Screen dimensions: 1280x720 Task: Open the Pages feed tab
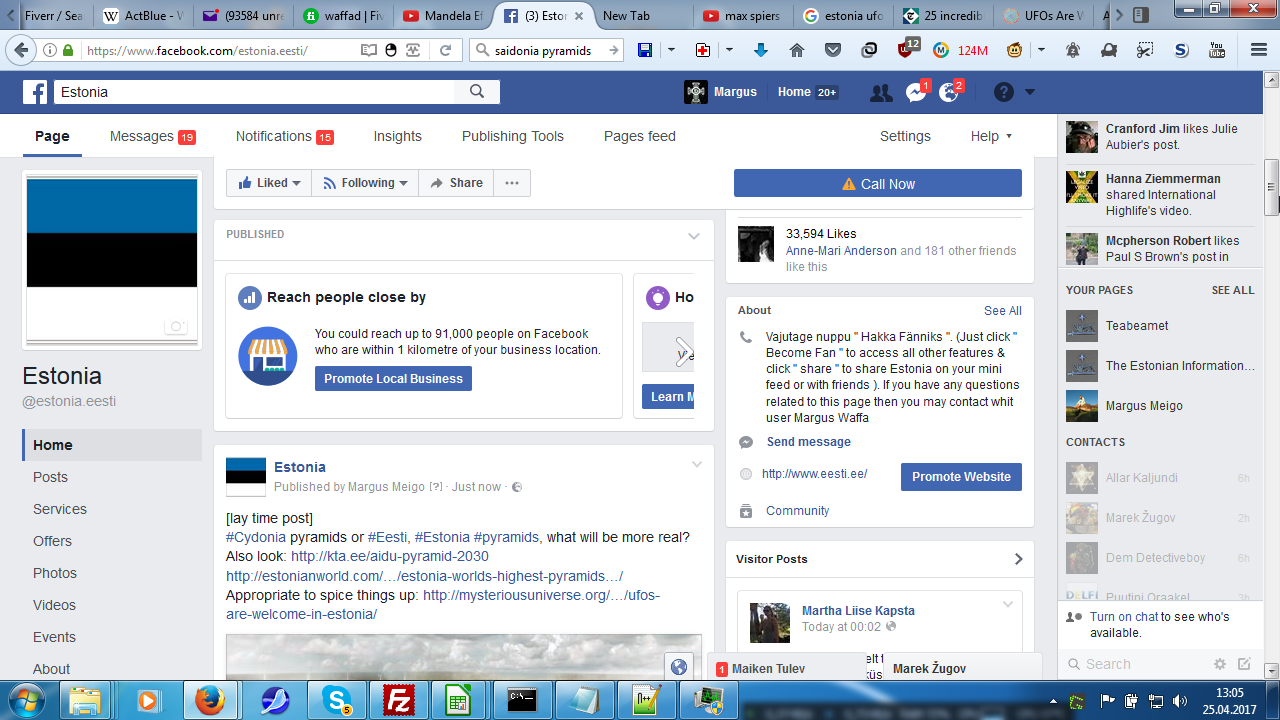coord(640,136)
